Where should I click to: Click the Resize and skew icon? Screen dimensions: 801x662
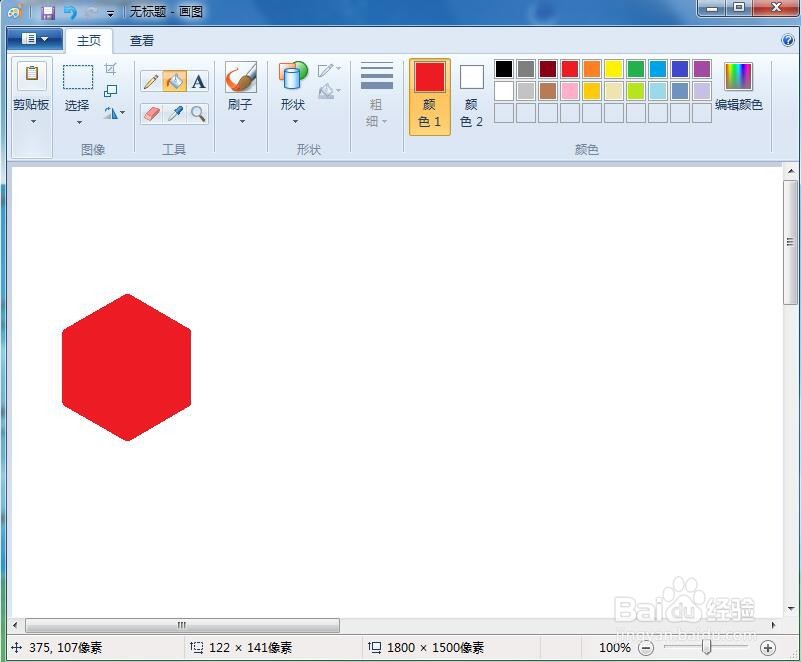pyautogui.click(x=110, y=91)
